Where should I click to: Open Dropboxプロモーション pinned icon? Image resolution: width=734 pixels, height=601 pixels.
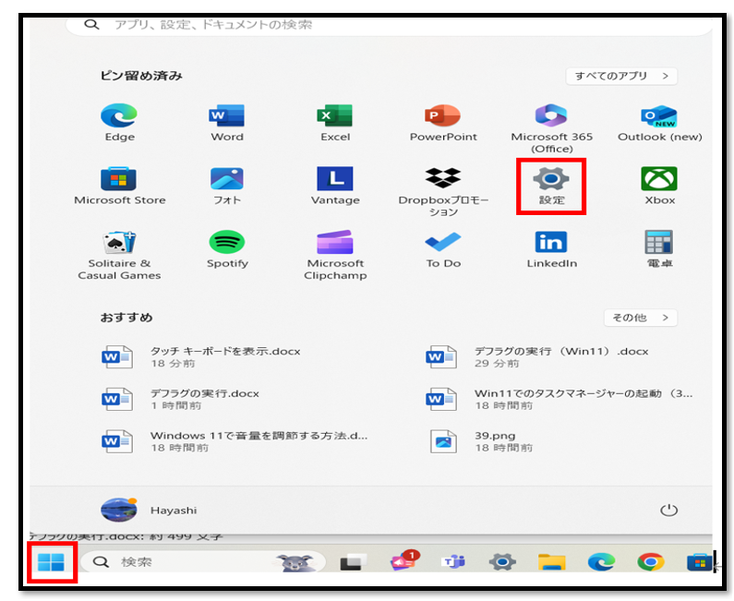tap(443, 192)
